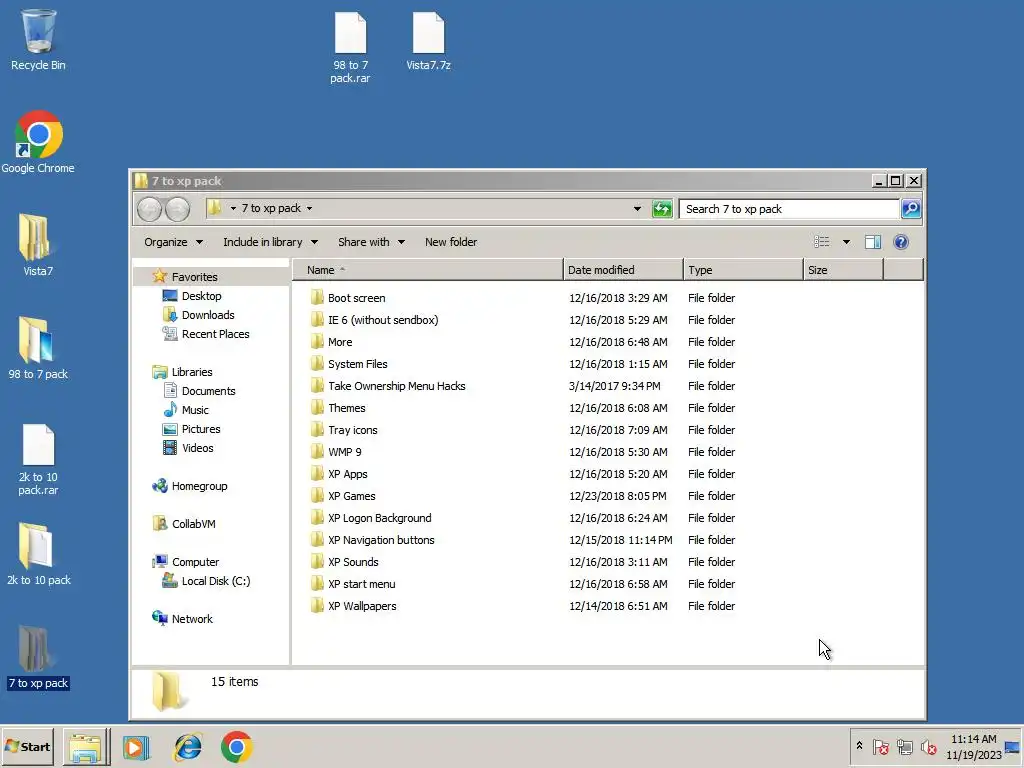Screen dimensions: 1024x768
Task: Launch Google Chrome from the desktop shortcut
Action: 38,142
